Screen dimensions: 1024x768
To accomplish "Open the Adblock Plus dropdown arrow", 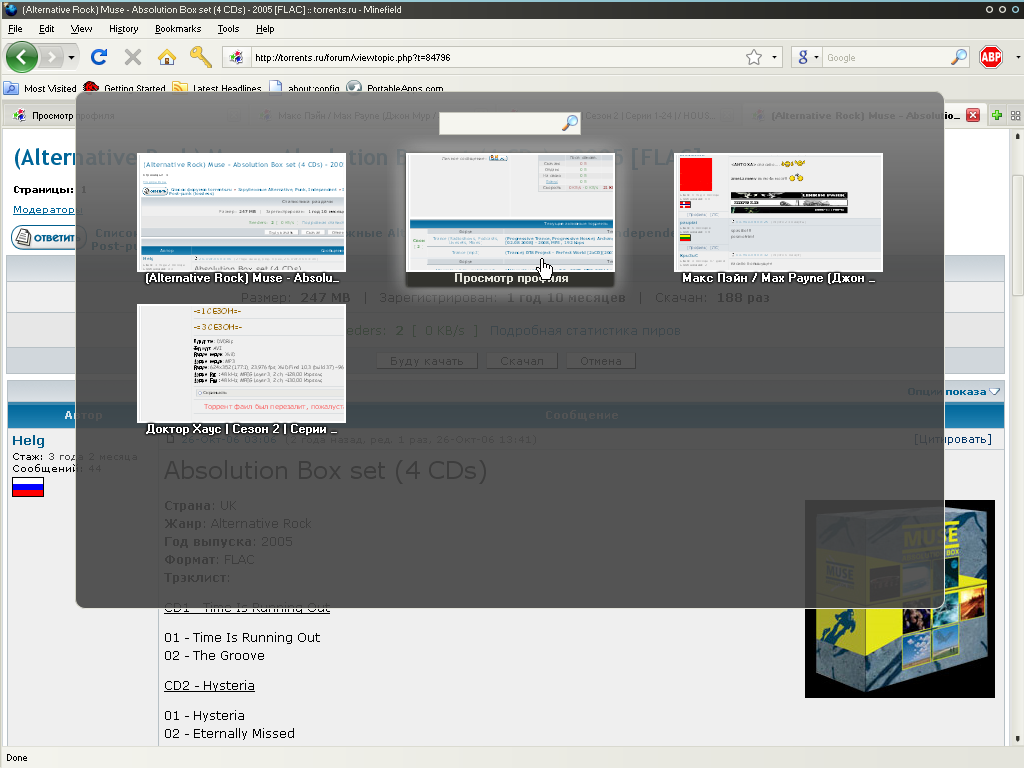I will click(1017, 57).
